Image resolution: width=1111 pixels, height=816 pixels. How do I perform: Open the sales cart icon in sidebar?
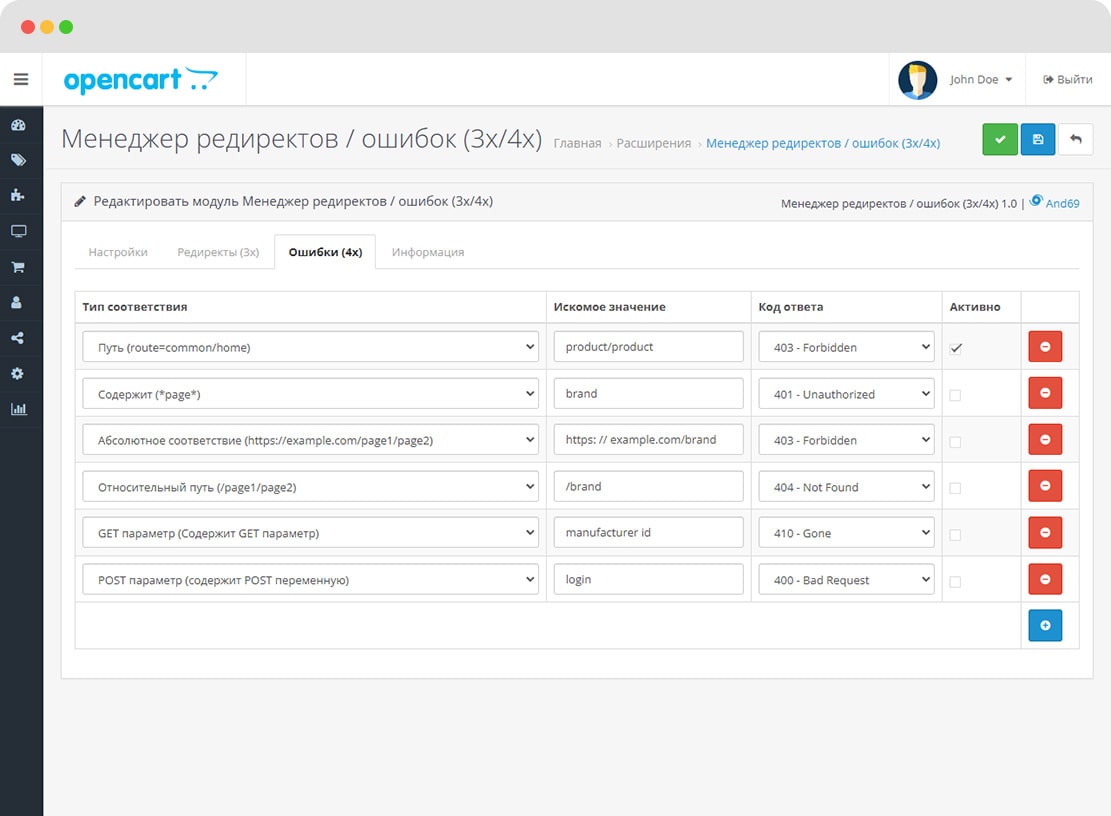18,267
